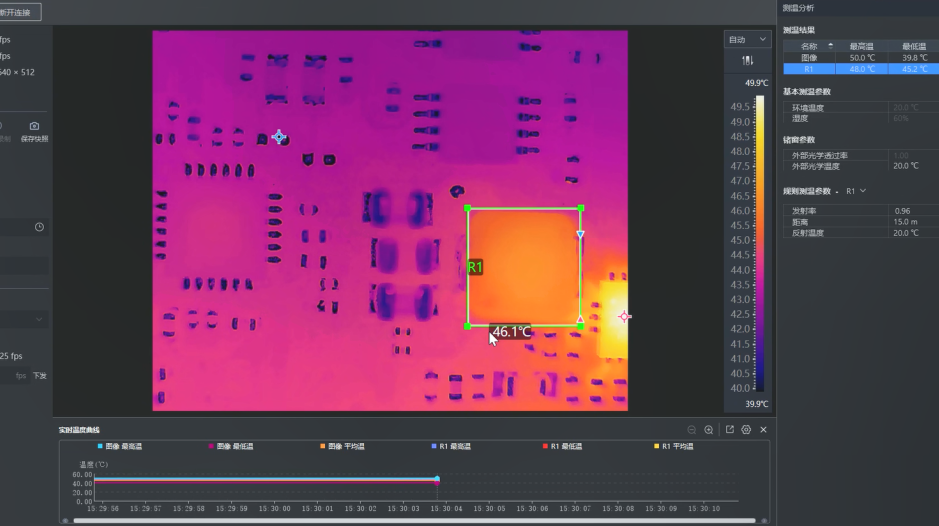Select R1 bottom-left green corner handle
Screen dimensions: 939x526
[468, 327]
